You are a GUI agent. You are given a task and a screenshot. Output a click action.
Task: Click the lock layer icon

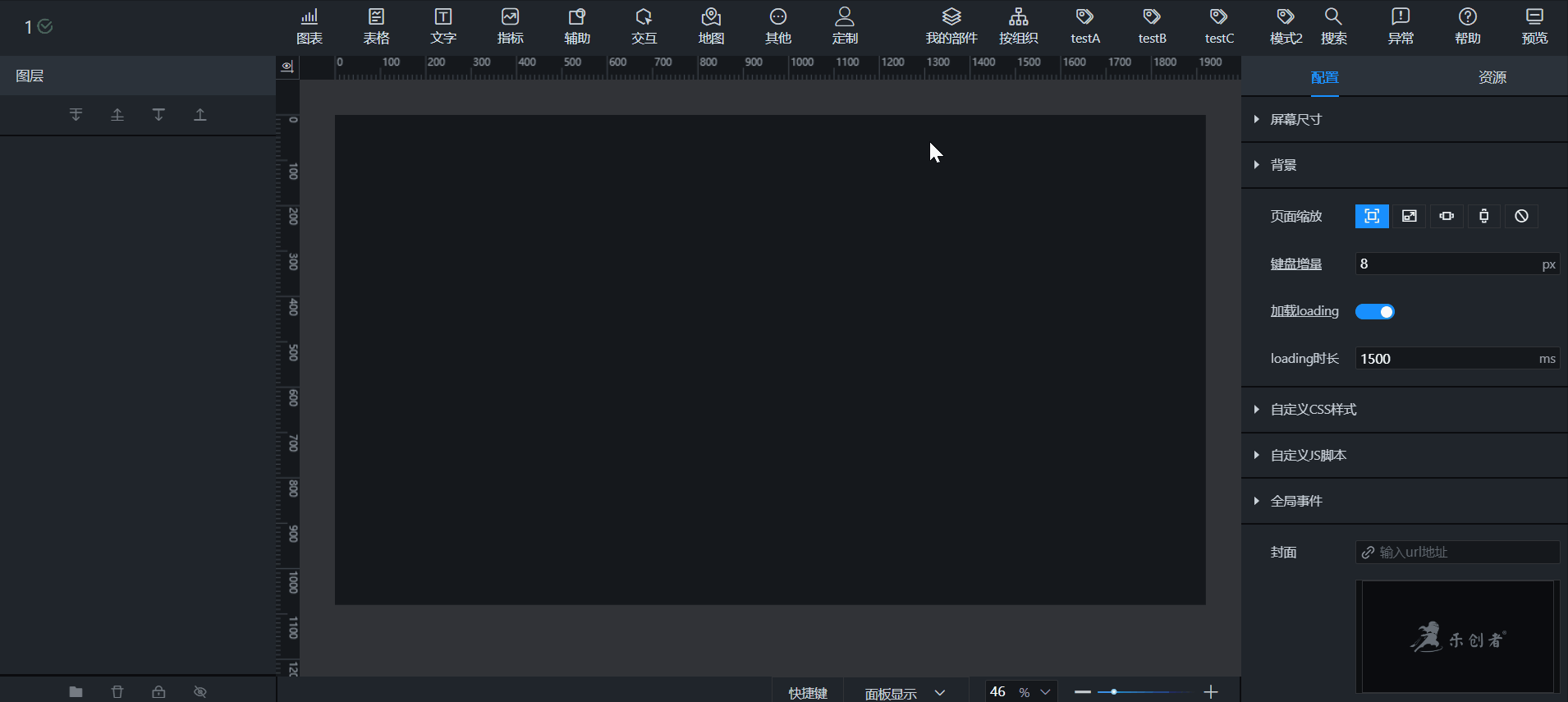(158, 691)
